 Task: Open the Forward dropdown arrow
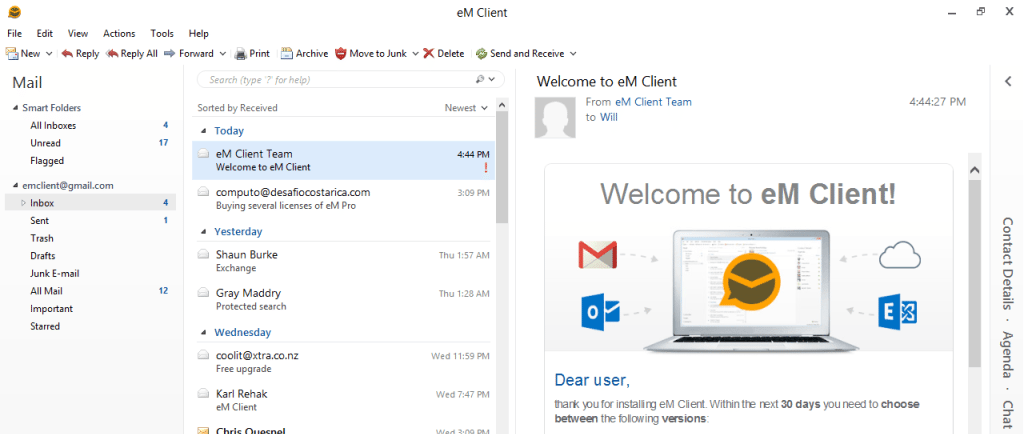tap(223, 54)
